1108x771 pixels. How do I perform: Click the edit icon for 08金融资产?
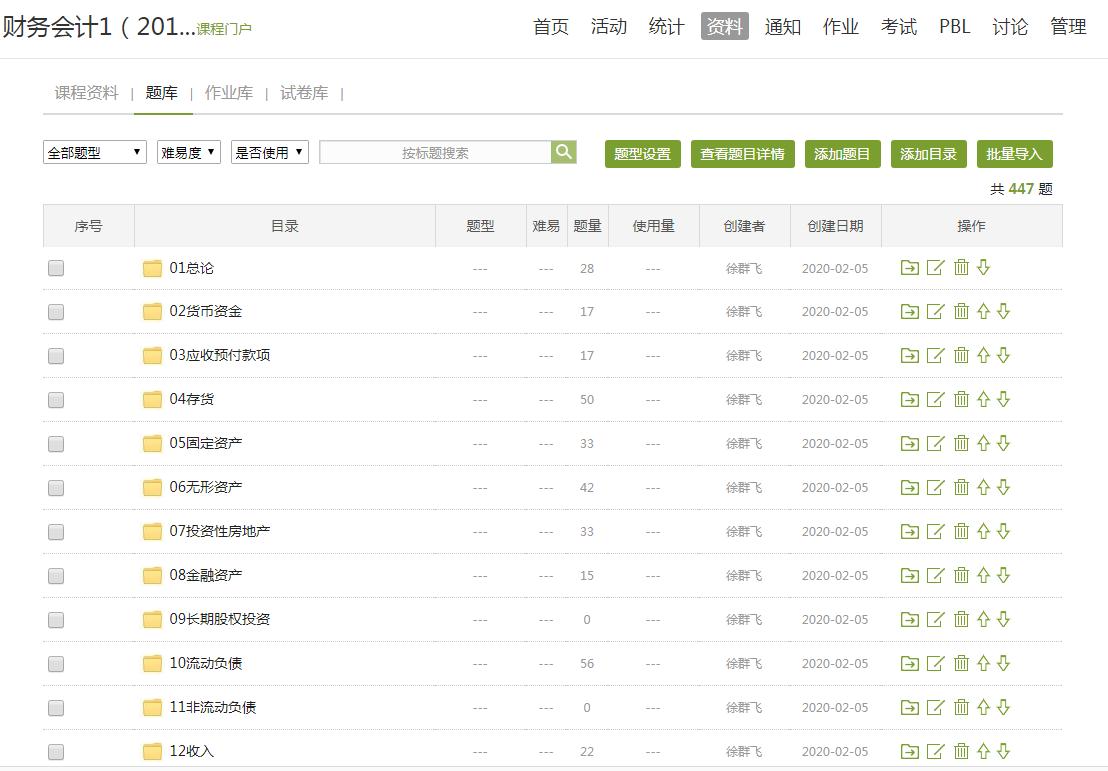tap(935, 576)
